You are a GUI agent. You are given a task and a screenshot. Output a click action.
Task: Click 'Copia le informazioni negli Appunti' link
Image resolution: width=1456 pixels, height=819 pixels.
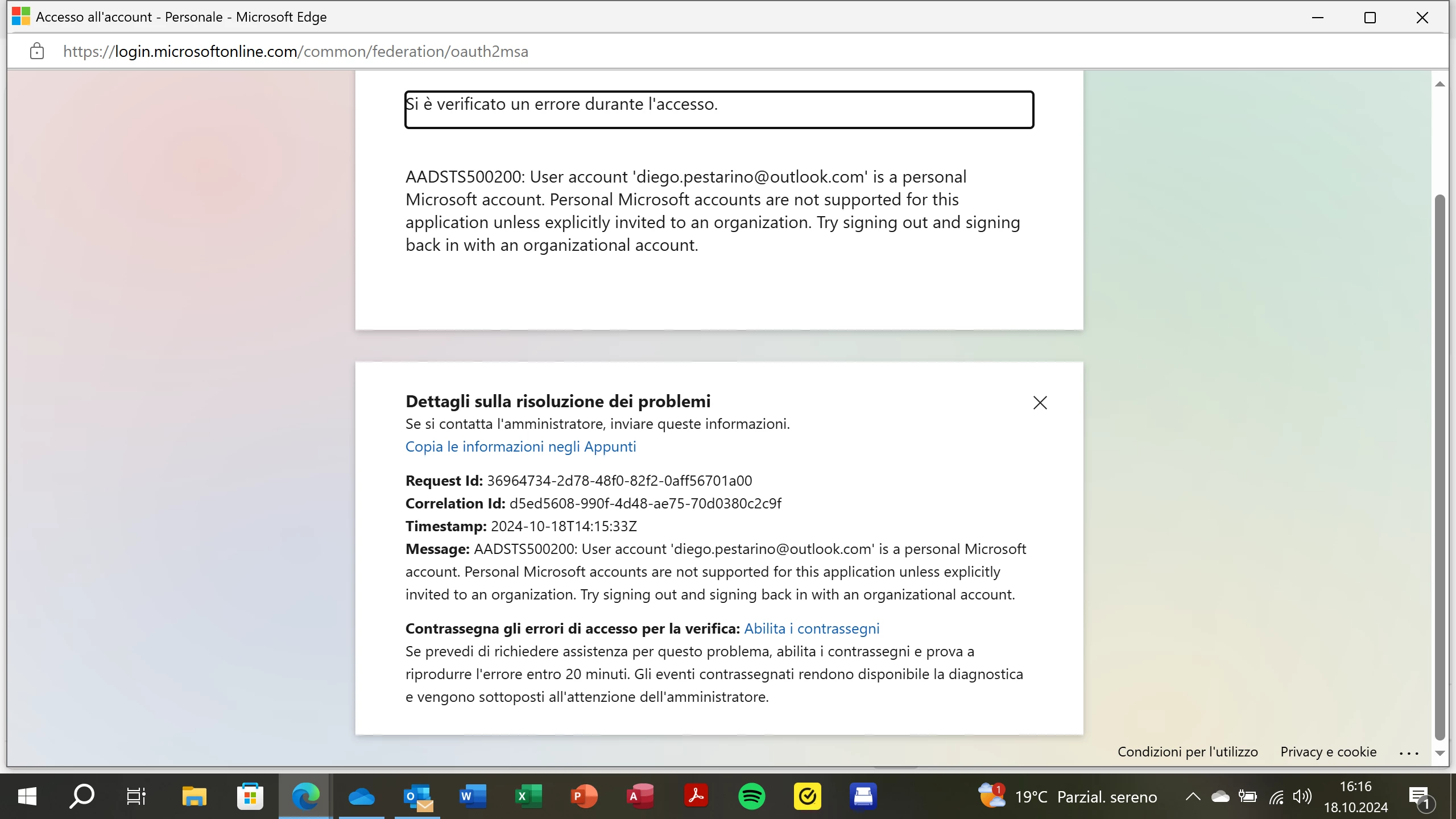pos(520,446)
